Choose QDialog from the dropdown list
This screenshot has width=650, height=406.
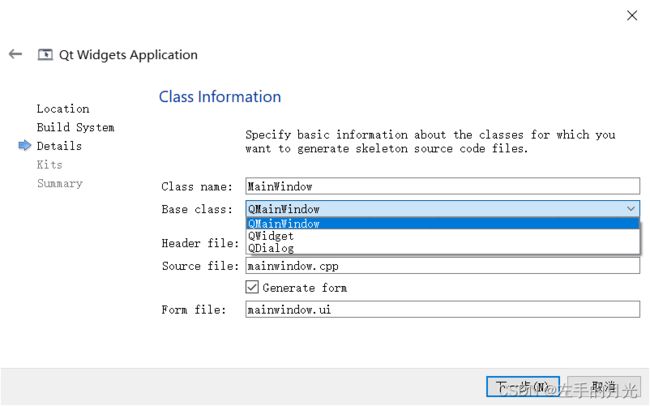click(443, 248)
